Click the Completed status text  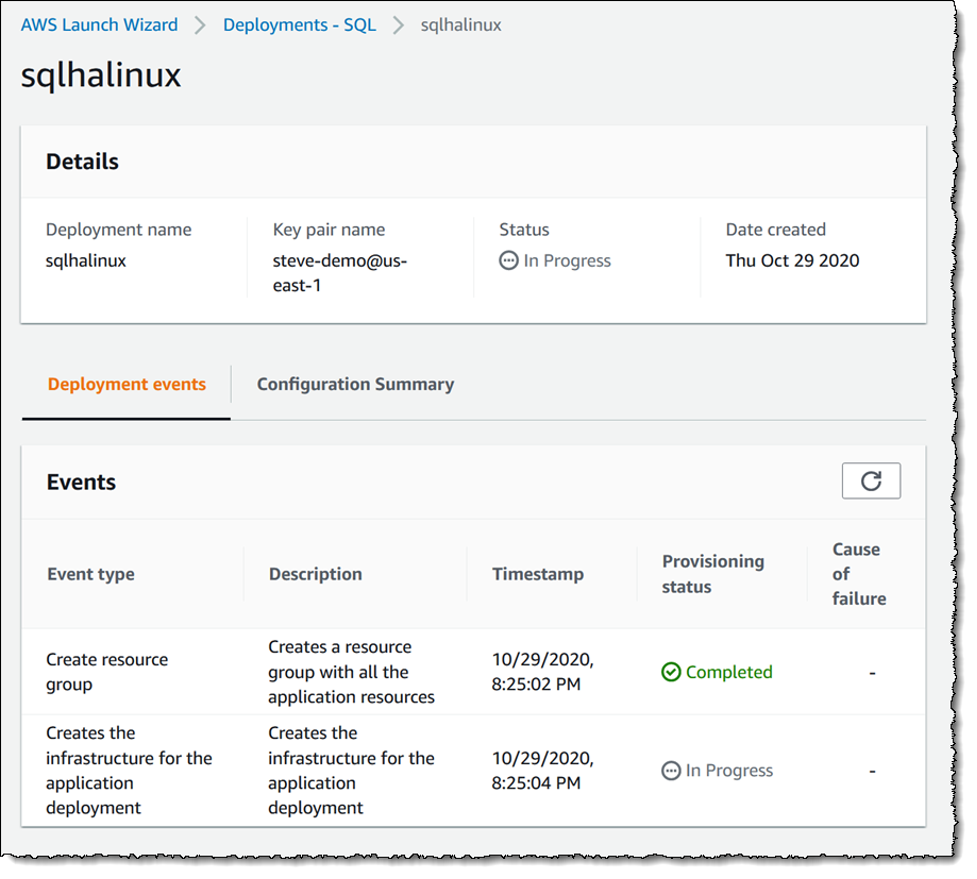[x=729, y=672]
